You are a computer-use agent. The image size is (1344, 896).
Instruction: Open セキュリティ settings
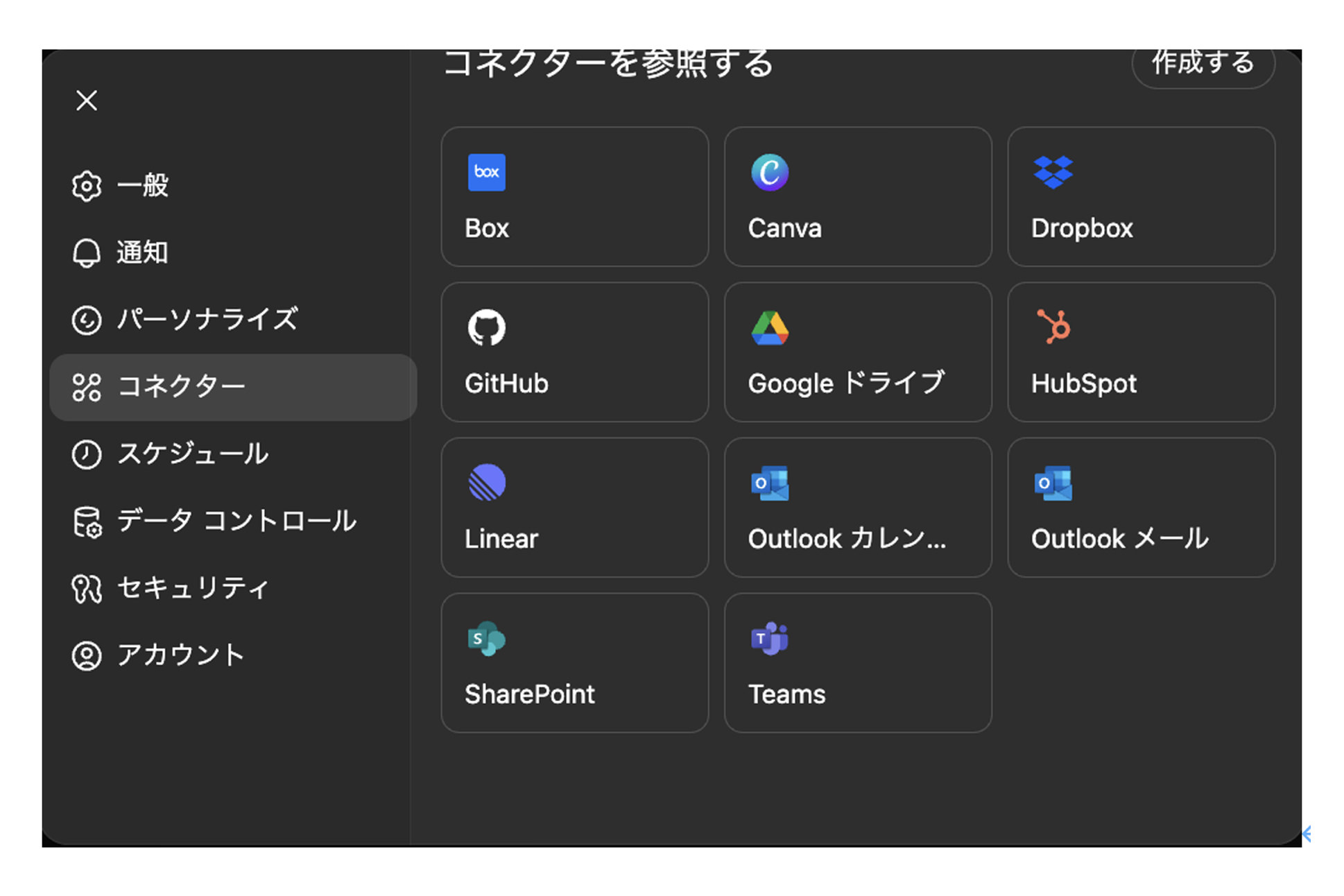click(232, 589)
